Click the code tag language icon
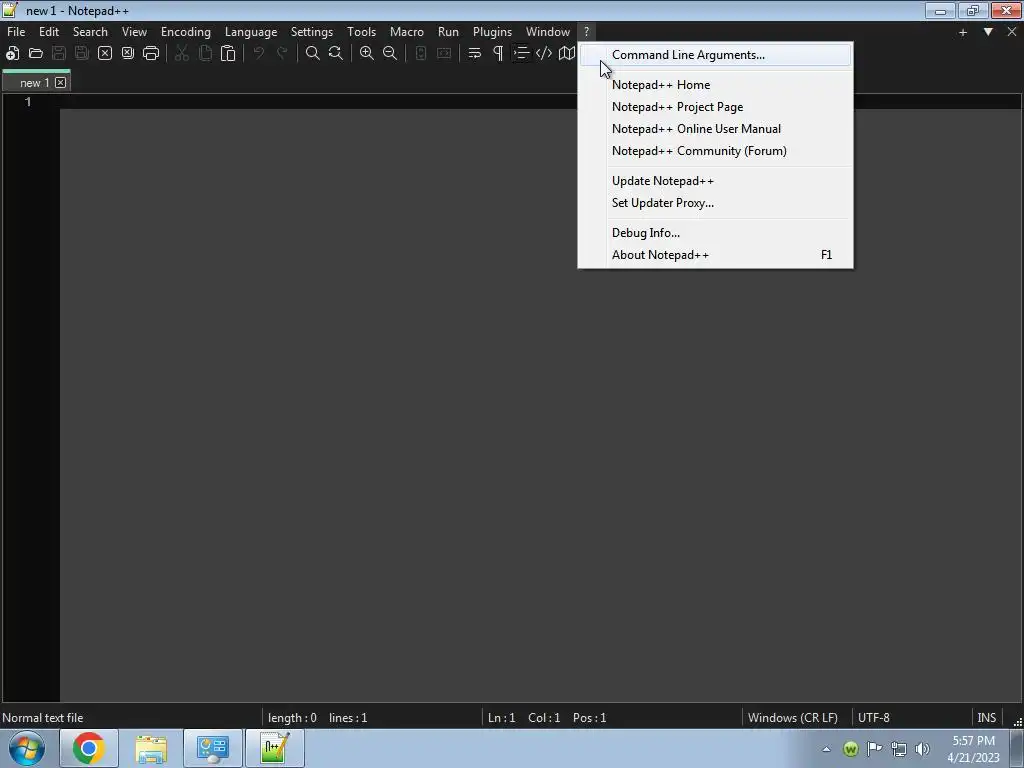This screenshot has height=768, width=1024. tap(544, 54)
